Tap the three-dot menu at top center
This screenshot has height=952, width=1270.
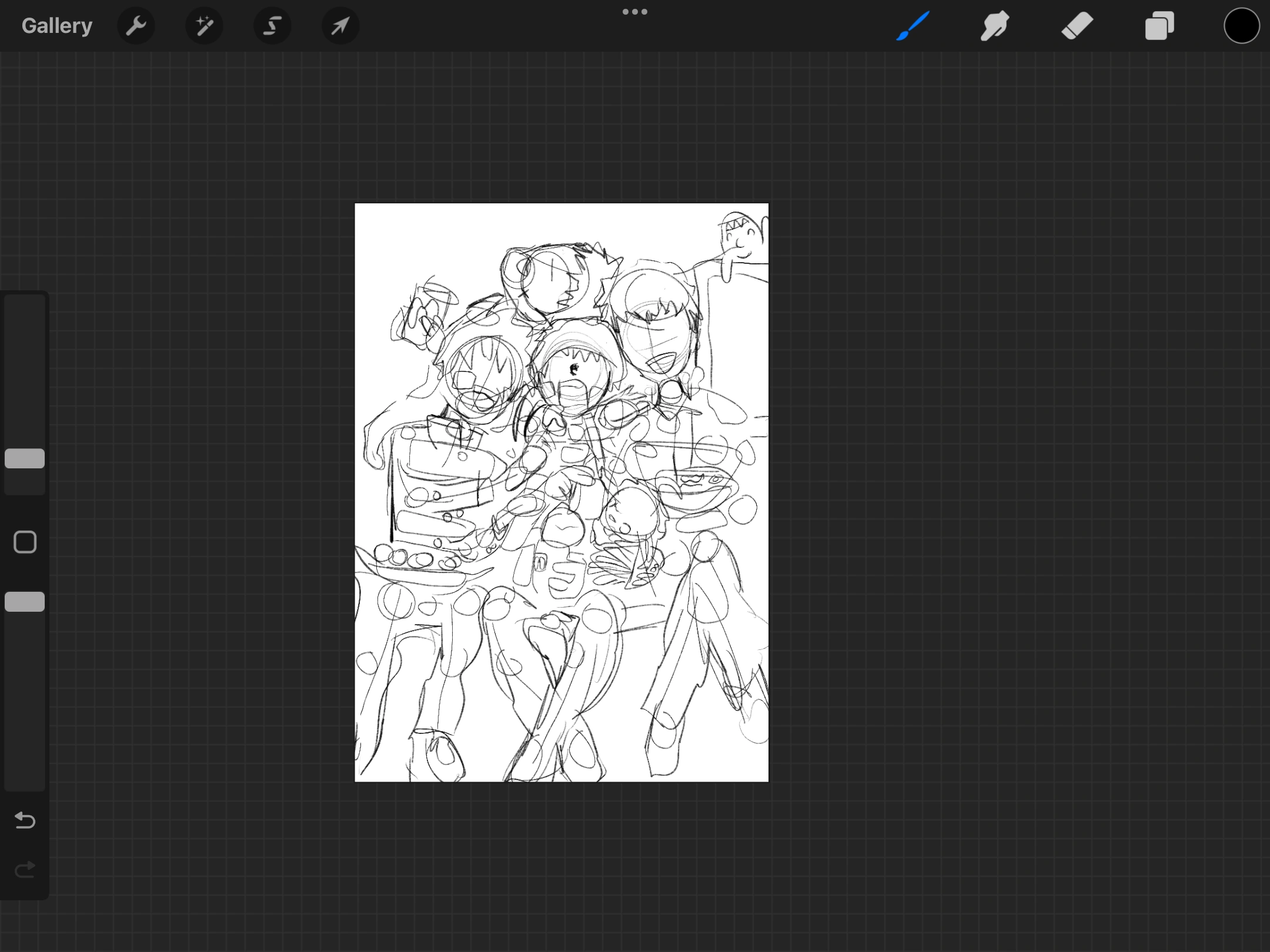pos(635,12)
